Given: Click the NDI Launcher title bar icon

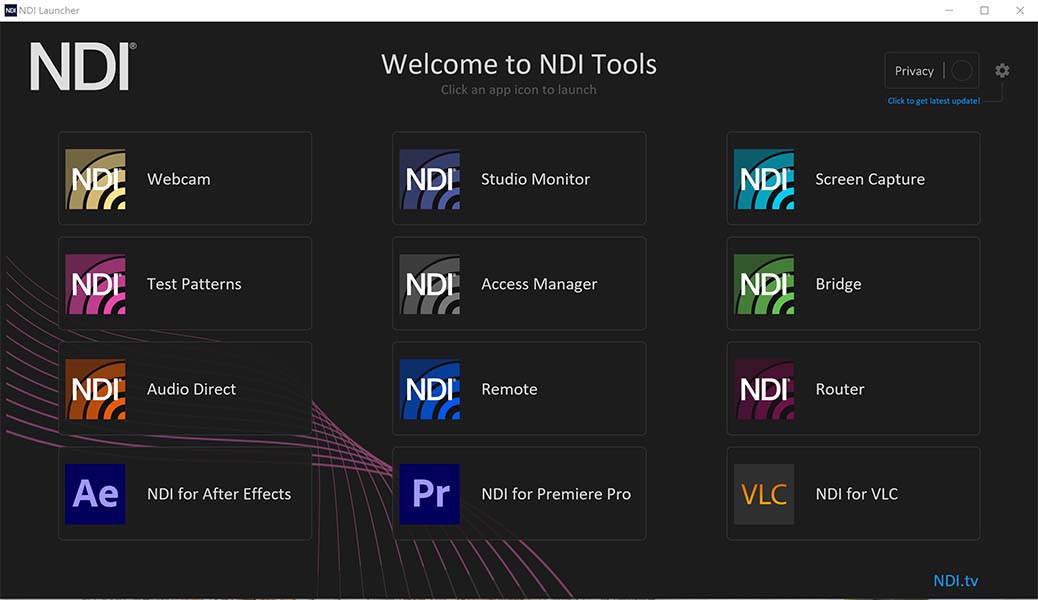Looking at the screenshot, I should tap(11, 11).
